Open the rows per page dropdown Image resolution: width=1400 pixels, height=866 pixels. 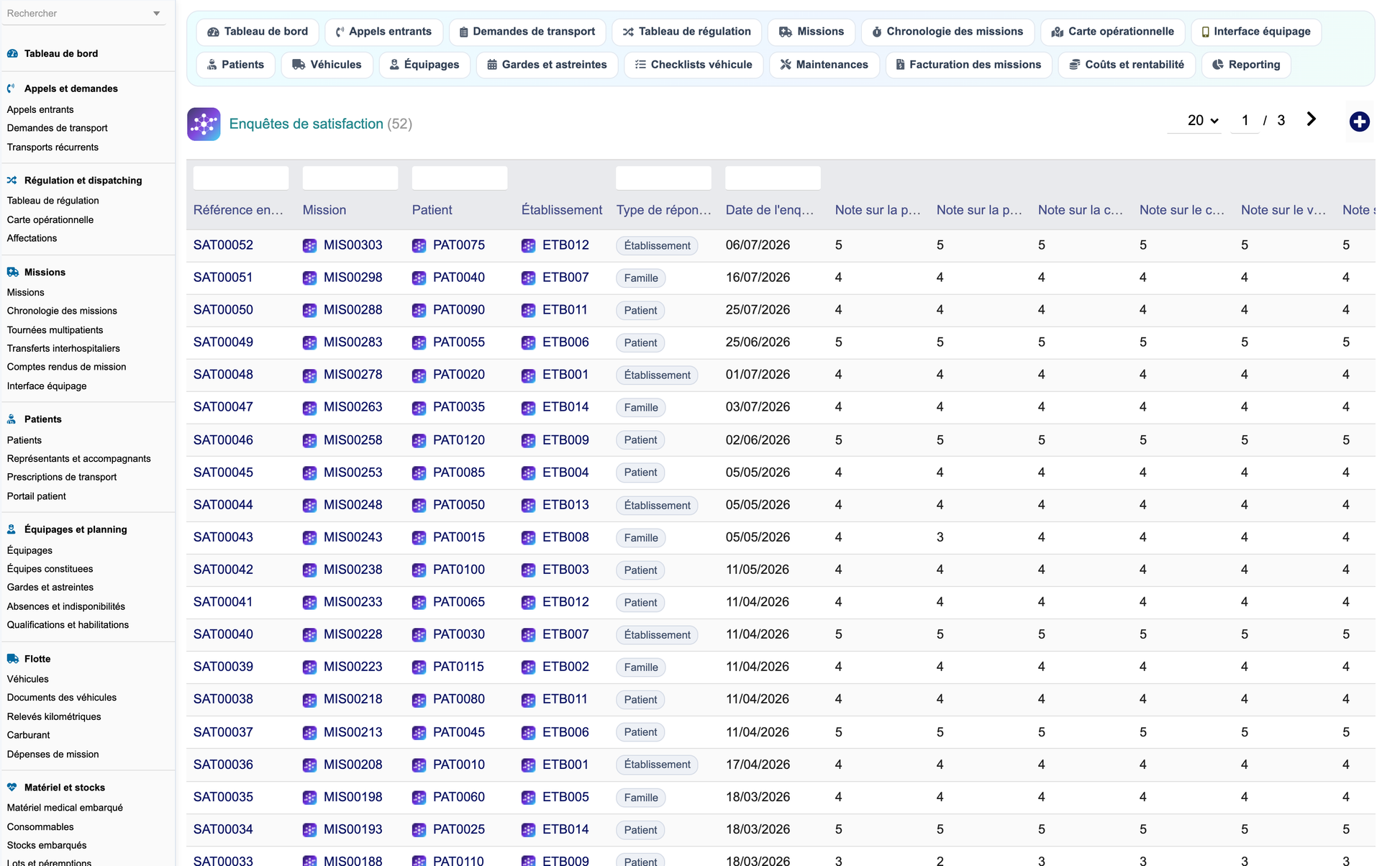[1202, 121]
